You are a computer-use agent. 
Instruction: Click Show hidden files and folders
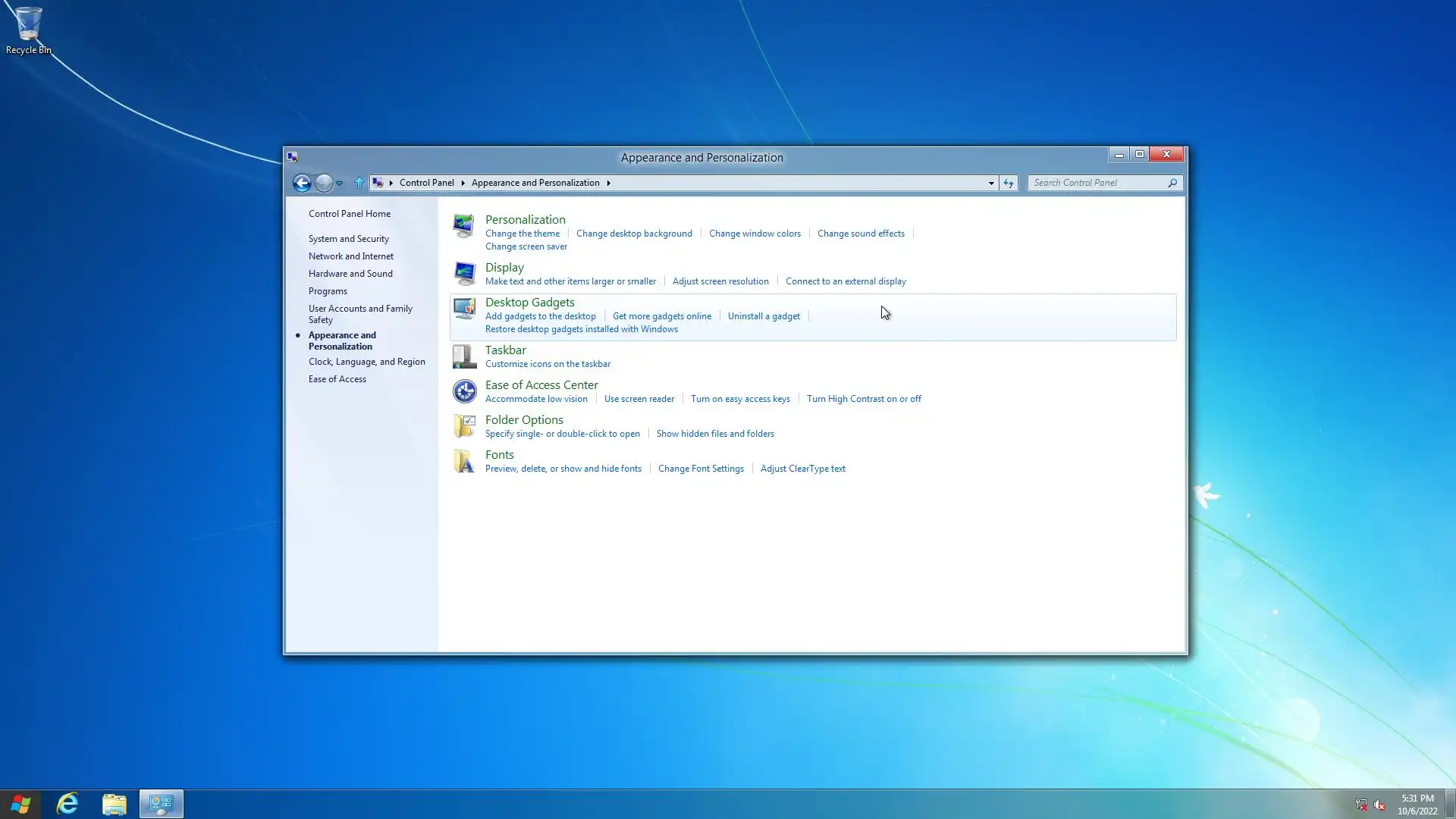click(x=715, y=434)
